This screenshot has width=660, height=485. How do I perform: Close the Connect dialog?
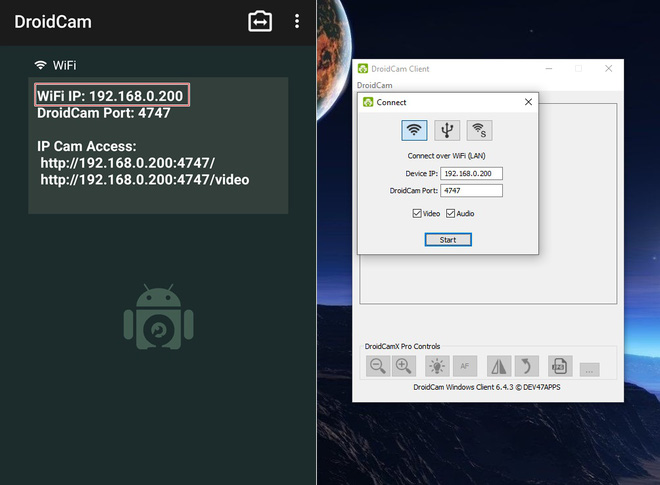528,102
